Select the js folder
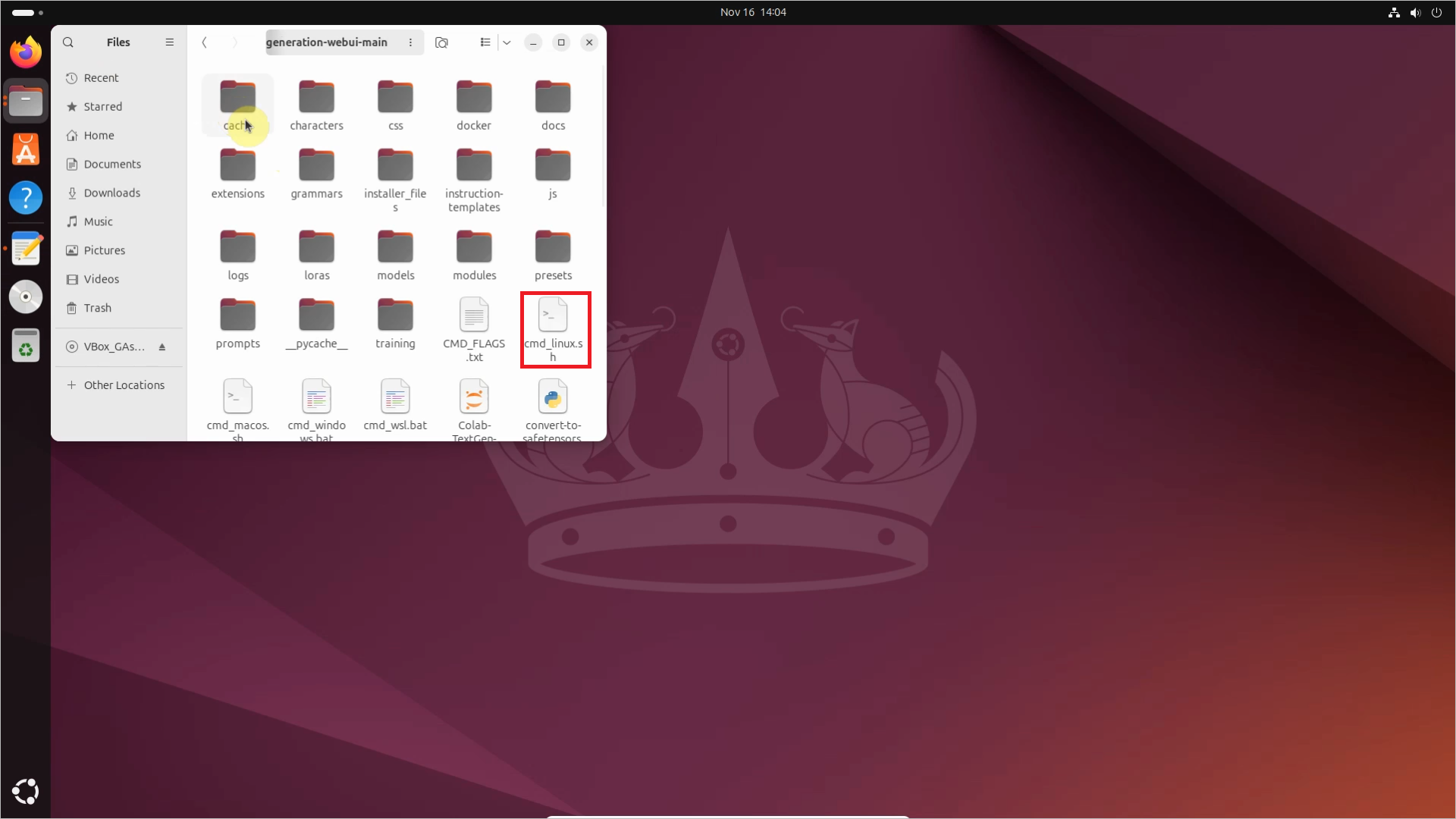Viewport: 1456px width, 819px height. pos(554,174)
